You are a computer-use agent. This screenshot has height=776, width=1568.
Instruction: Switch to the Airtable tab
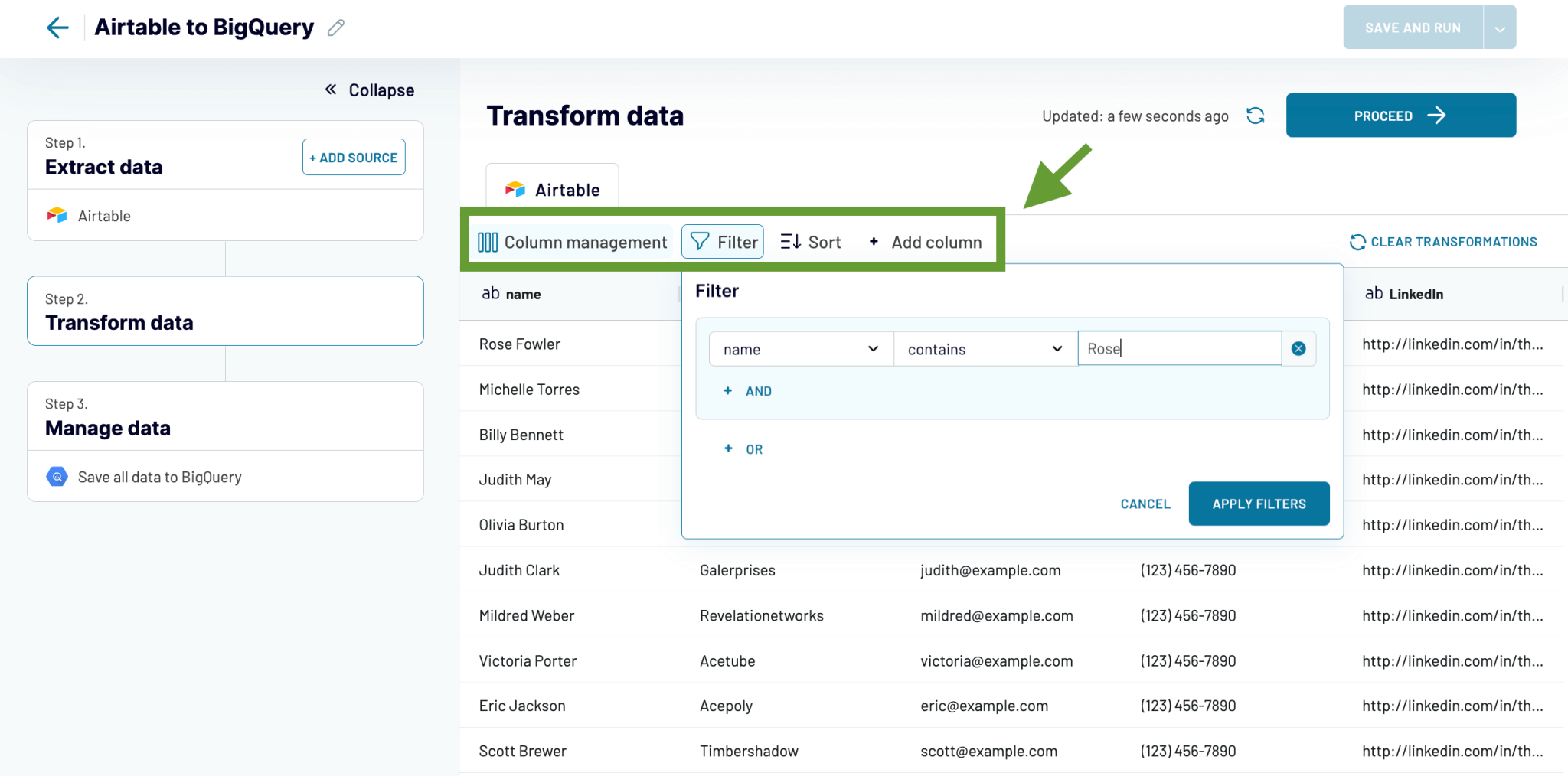click(552, 188)
